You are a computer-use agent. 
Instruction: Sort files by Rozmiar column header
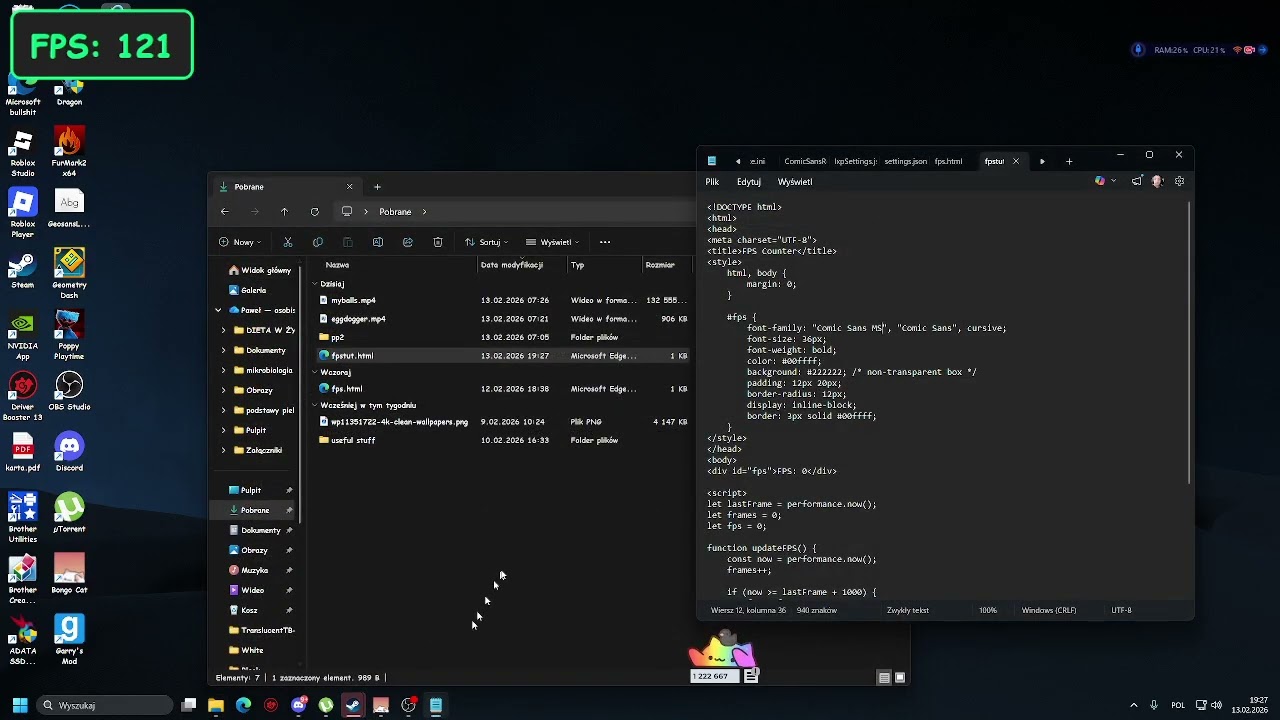(666, 265)
